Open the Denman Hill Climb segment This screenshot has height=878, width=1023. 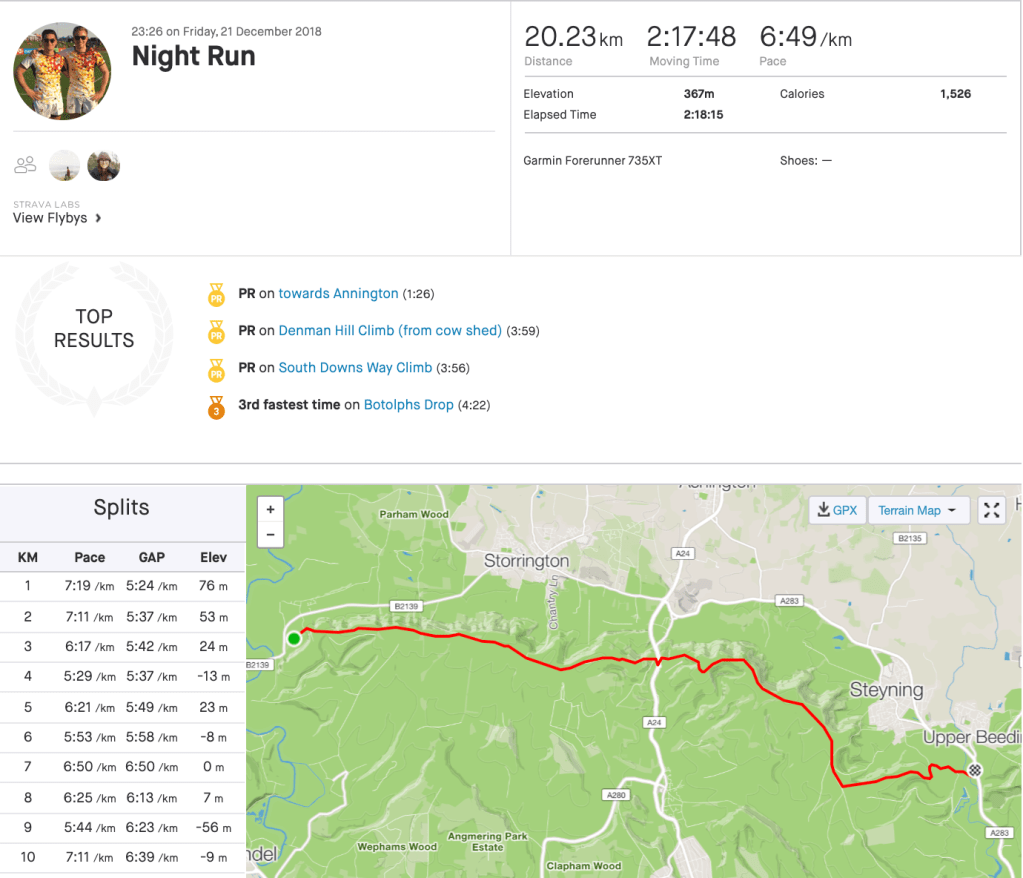[390, 331]
